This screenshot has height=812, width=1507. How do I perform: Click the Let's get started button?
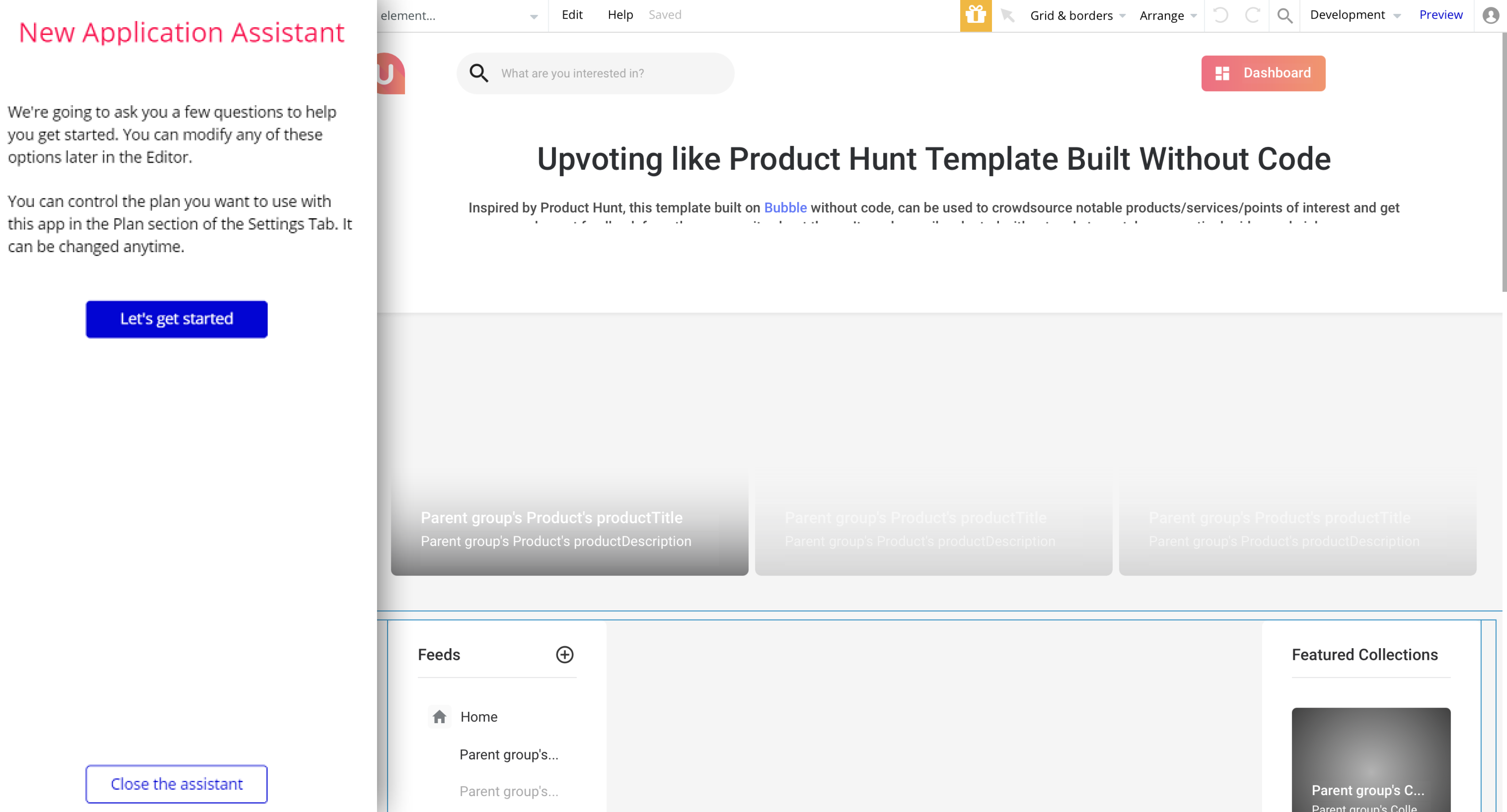click(x=176, y=319)
